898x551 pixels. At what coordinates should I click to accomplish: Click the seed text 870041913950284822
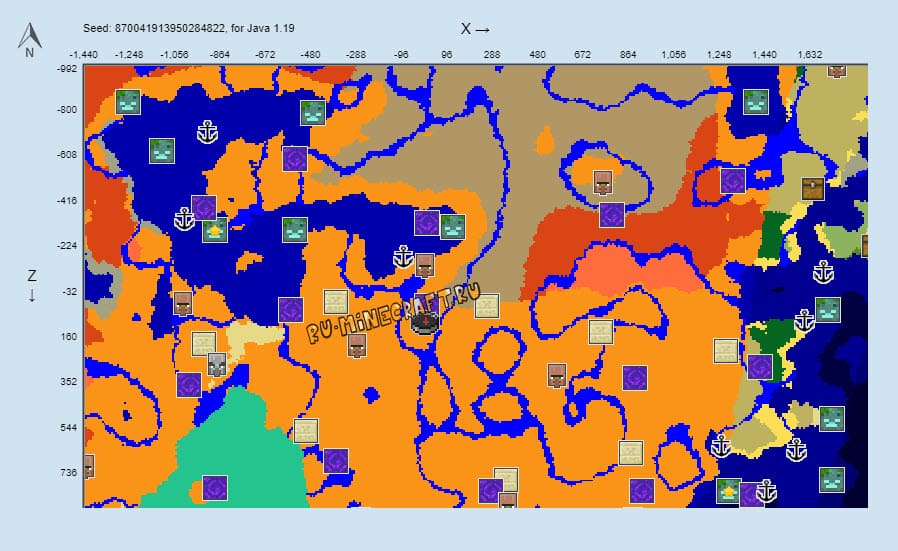click(170, 28)
